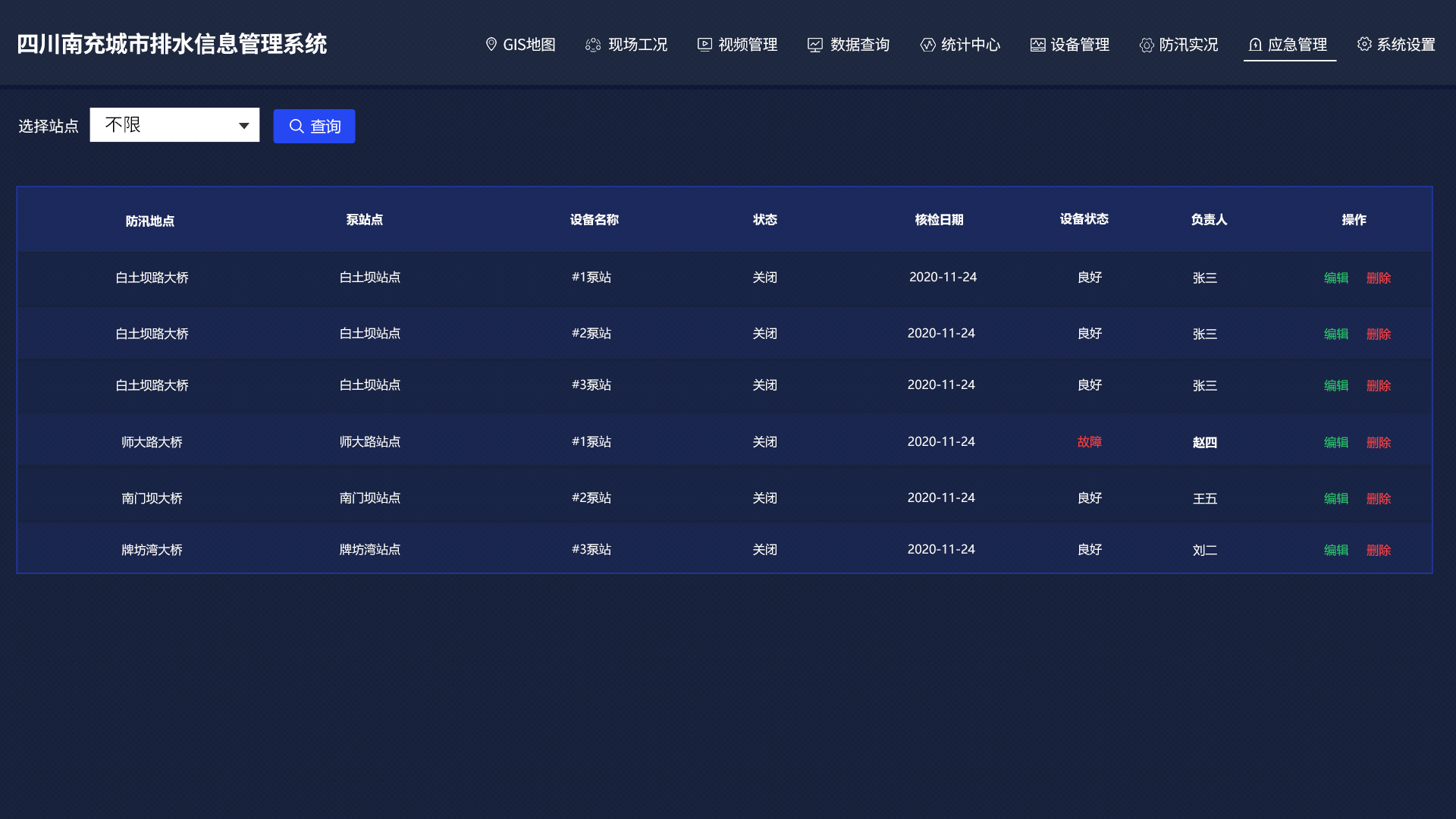
Task: Edit the 白土坝路大桥 #2泵站 row
Action: (x=1335, y=334)
